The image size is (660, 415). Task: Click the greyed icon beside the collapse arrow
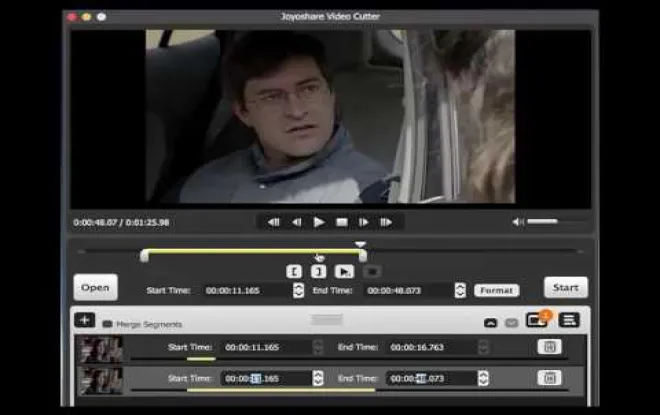(x=511, y=323)
